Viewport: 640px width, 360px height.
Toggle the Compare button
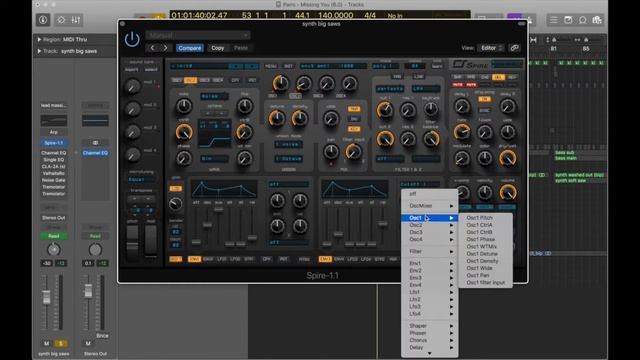tap(190, 48)
